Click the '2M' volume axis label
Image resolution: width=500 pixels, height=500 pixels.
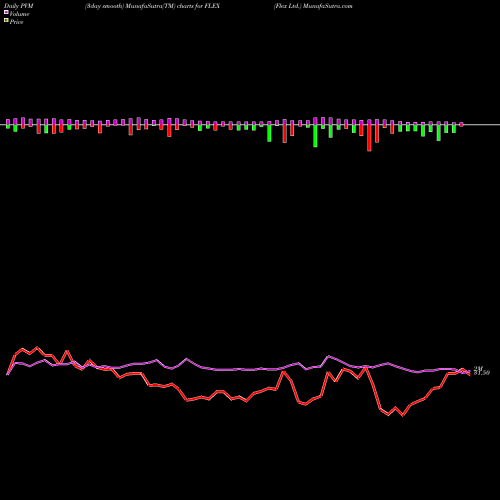pyautogui.click(x=478, y=368)
